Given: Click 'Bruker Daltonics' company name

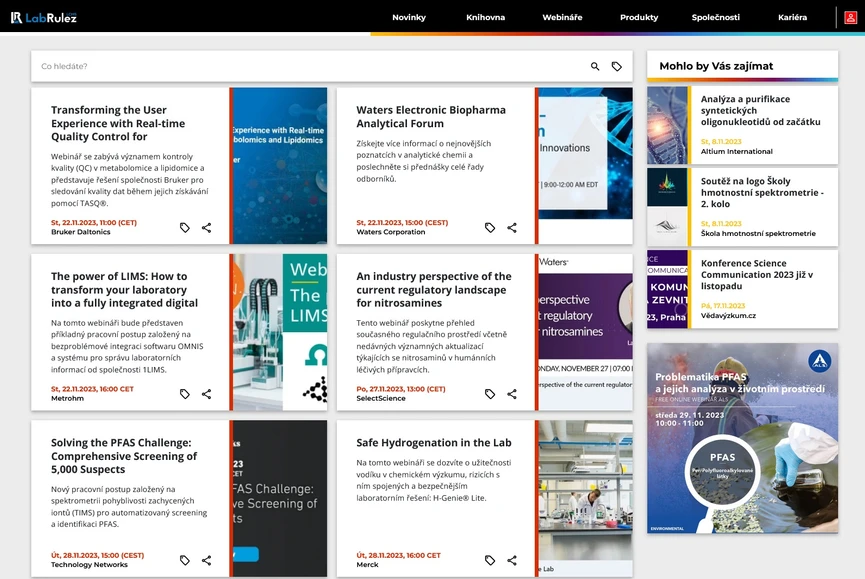Looking at the screenshot, I should pos(81,232).
